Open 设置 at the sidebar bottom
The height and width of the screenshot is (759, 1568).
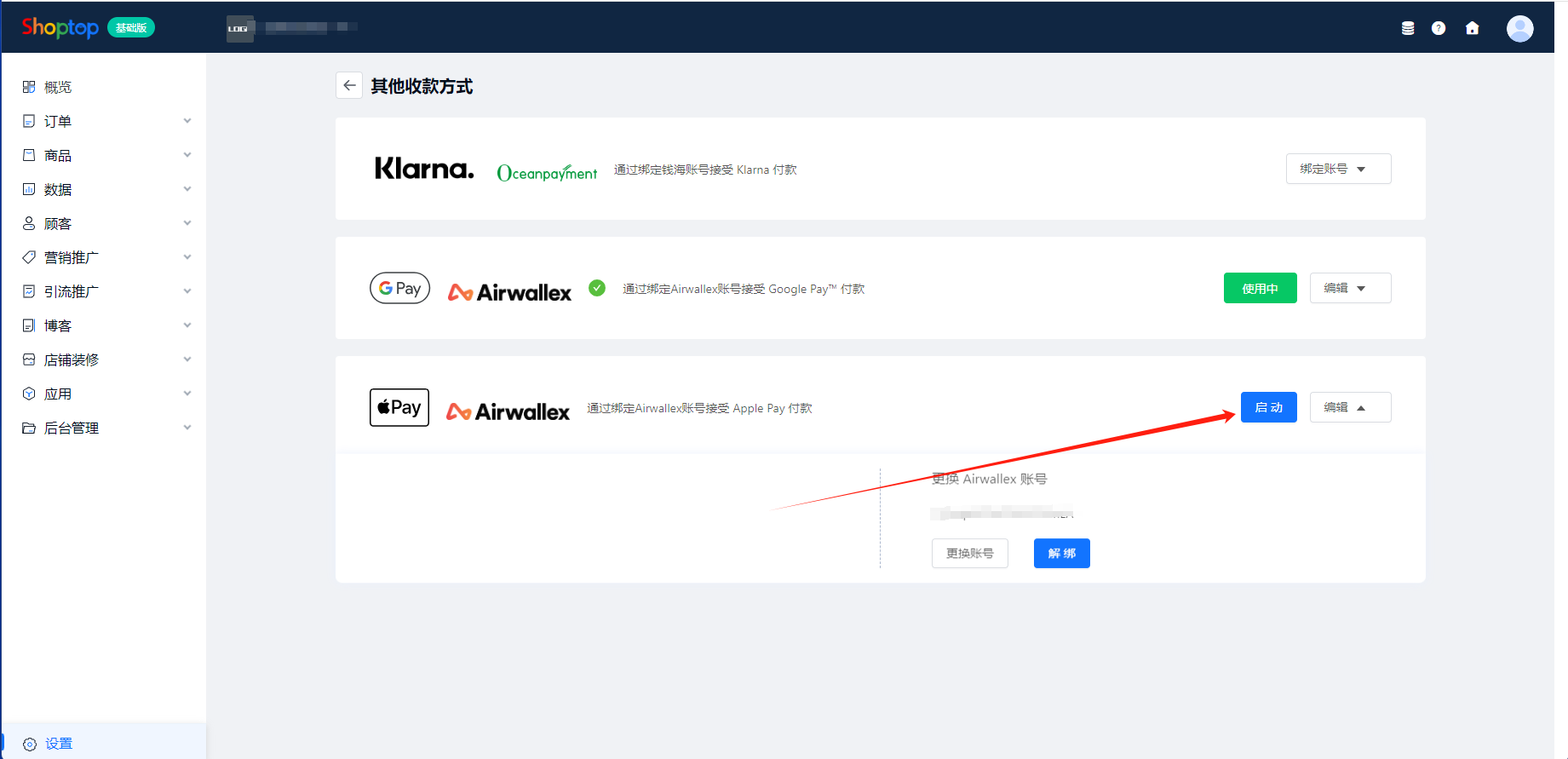[x=104, y=744]
